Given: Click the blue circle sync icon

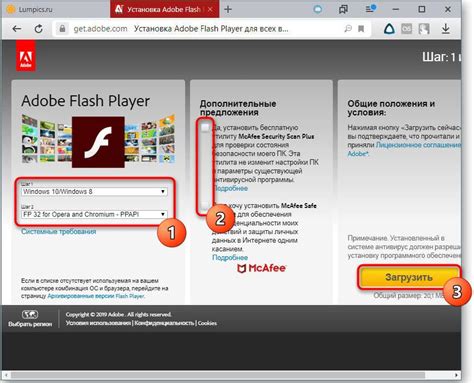Looking at the screenshot, I should coord(318,9).
